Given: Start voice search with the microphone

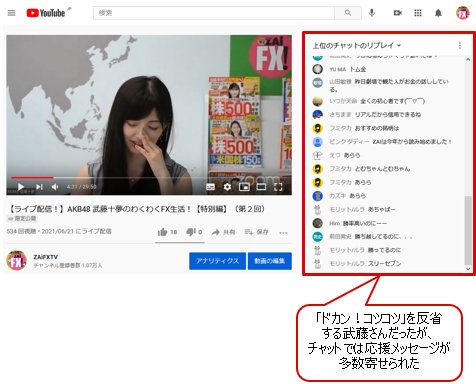Looking at the screenshot, I should pyautogui.click(x=372, y=13).
